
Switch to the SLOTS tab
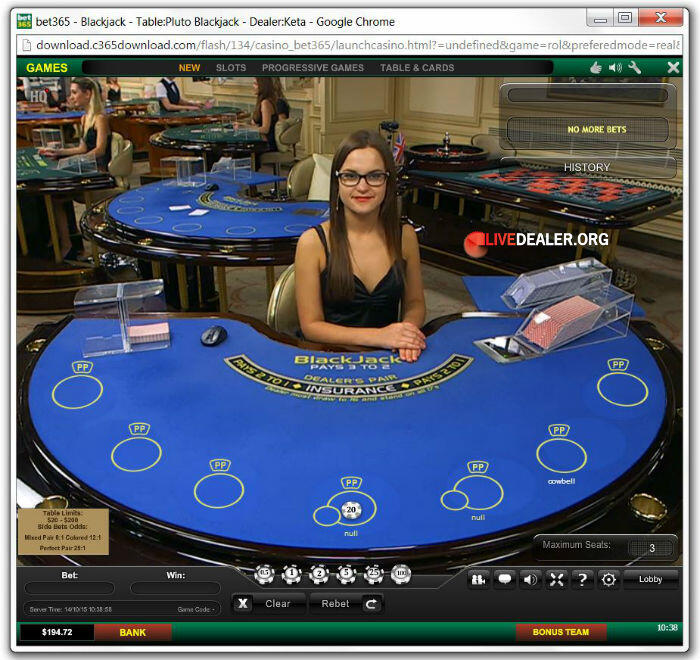point(231,68)
